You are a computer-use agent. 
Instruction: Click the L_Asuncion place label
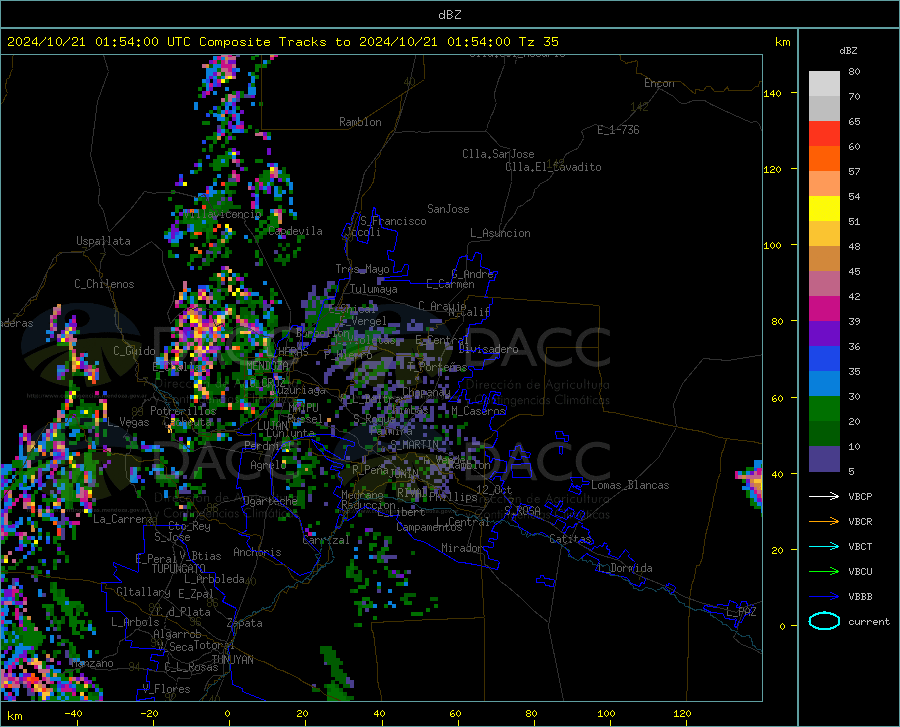(x=500, y=233)
